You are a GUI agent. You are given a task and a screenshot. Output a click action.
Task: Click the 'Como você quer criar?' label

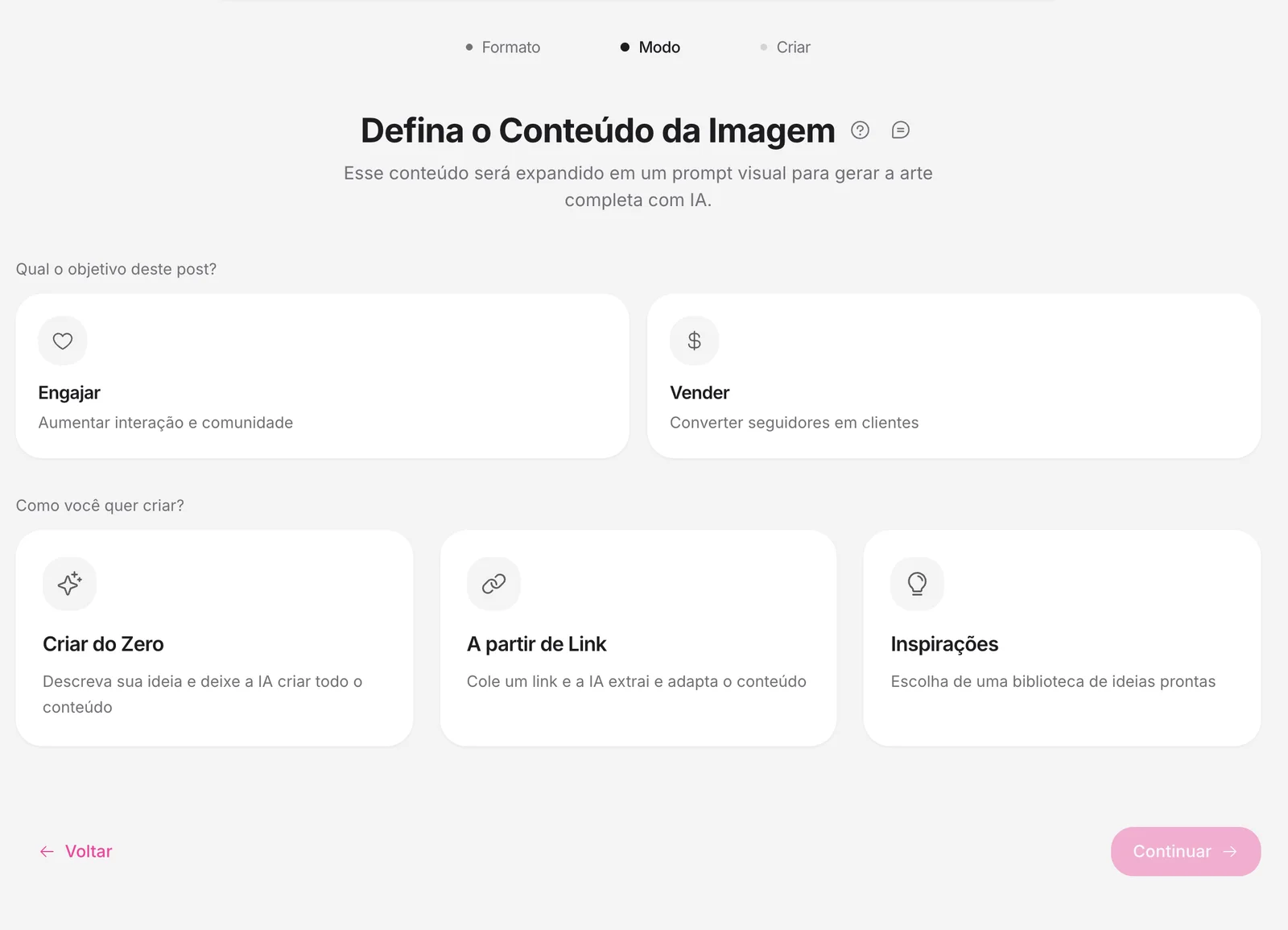(100, 506)
